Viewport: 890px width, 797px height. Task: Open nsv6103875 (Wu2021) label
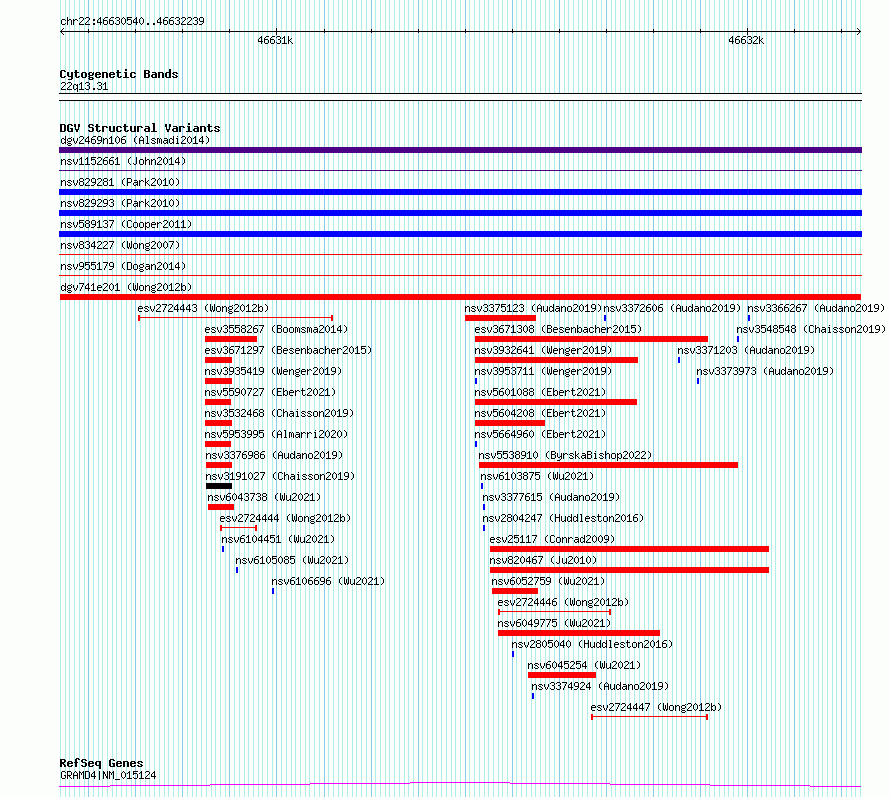(537, 476)
